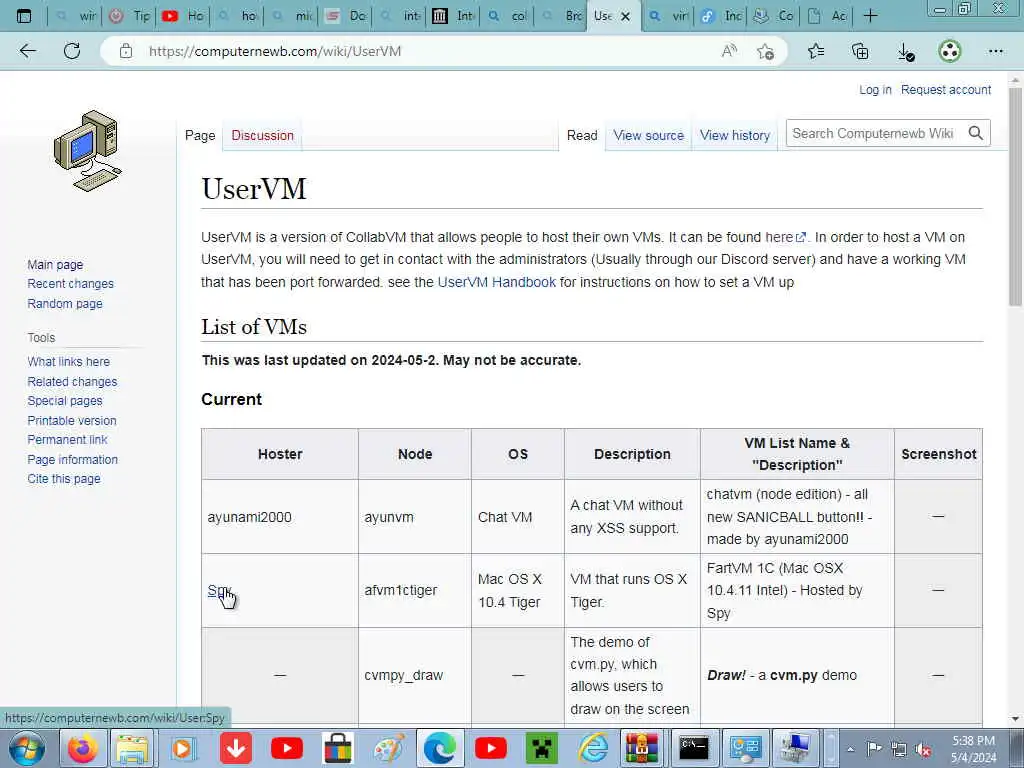The image size is (1024, 768).
Task: Click the browser back arrow
Action: tap(27, 51)
